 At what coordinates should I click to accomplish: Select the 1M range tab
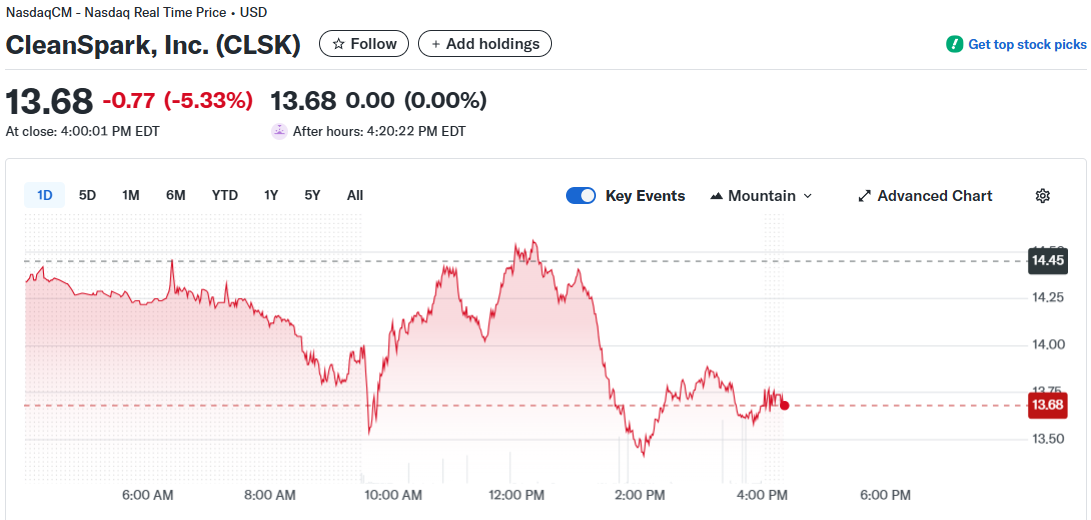point(131,195)
